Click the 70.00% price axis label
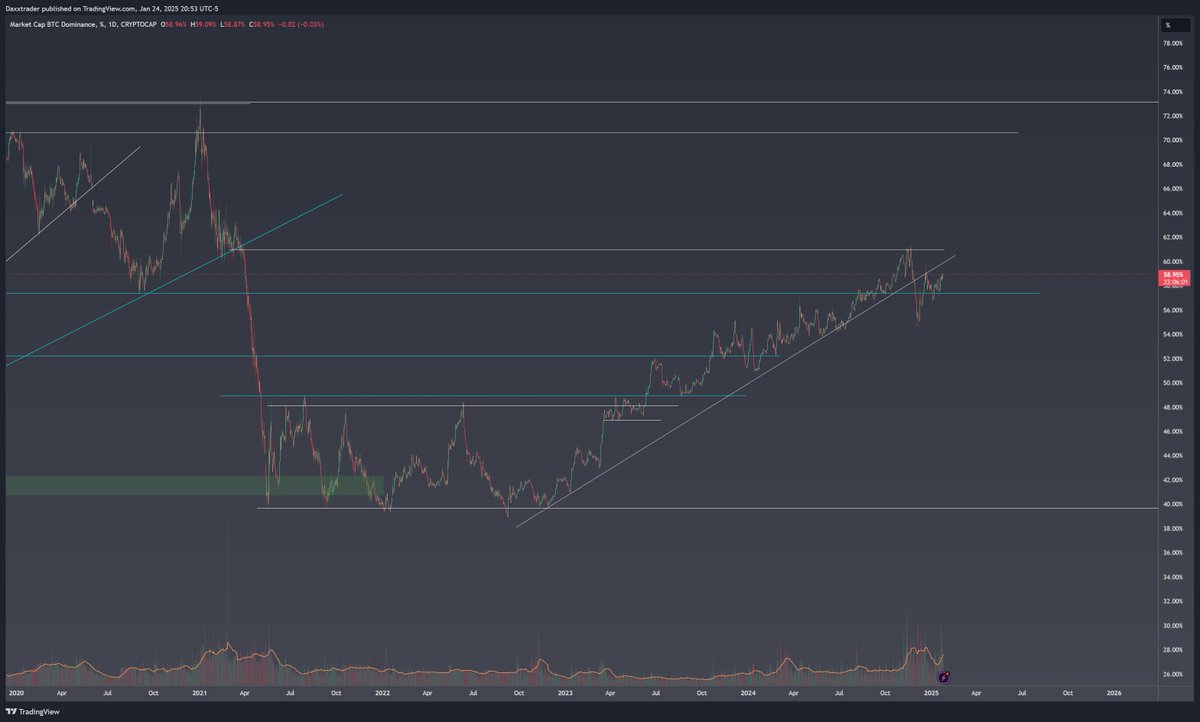 click(x=1172, y=141)
